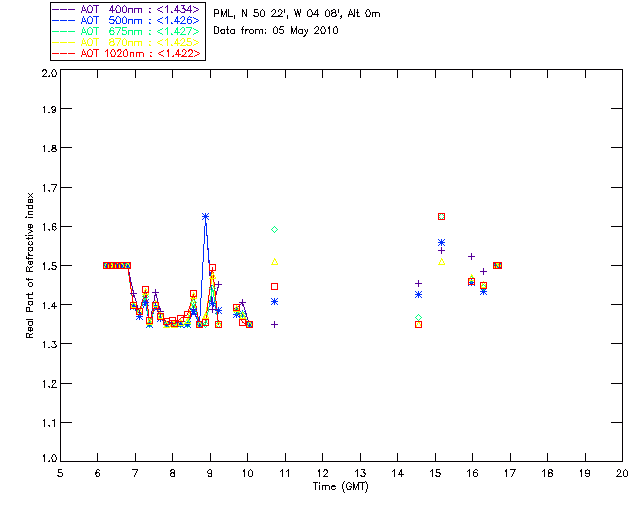Click the 'Time (GMT)' axis label
This screenshot has height=512, width=640.
341,486
